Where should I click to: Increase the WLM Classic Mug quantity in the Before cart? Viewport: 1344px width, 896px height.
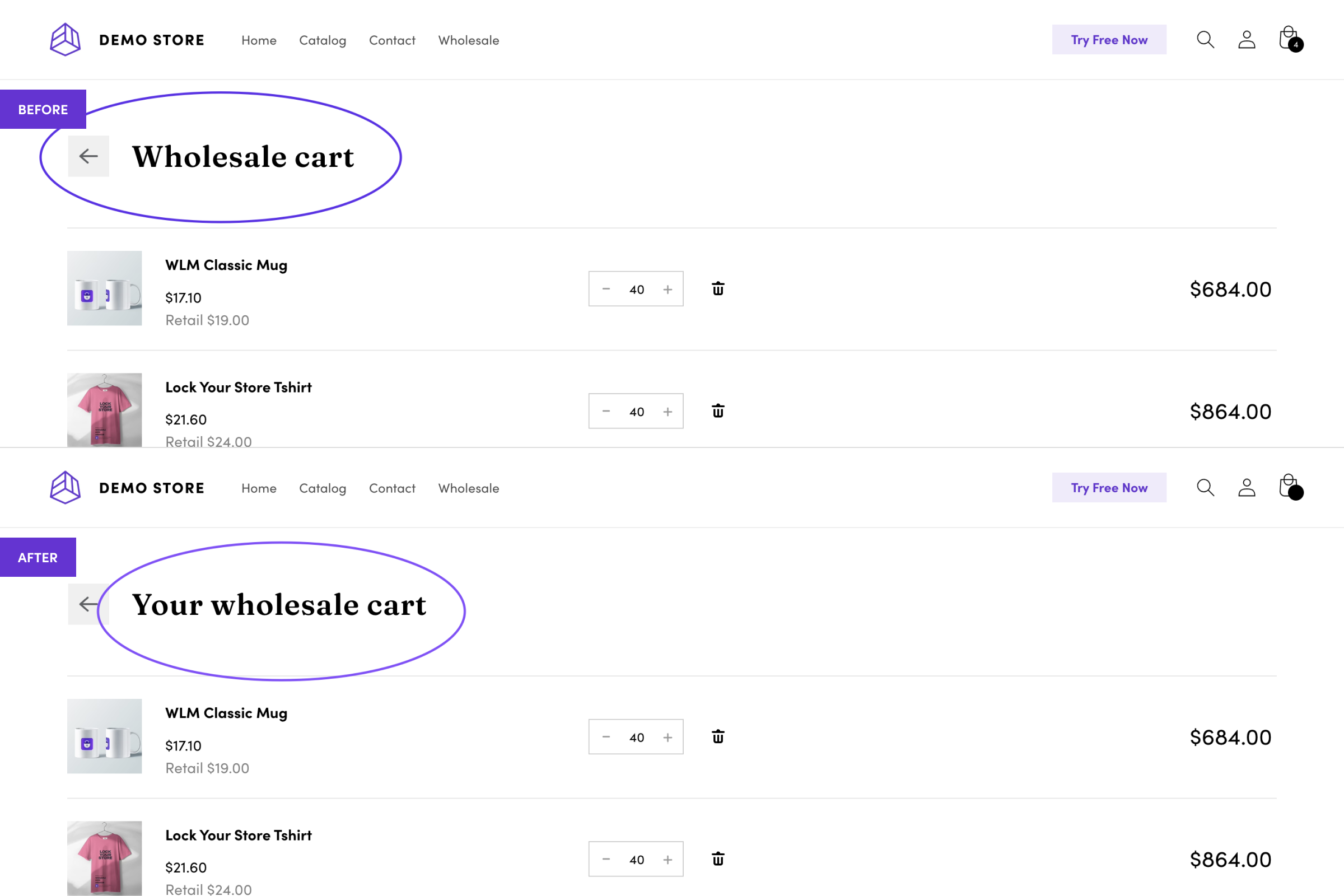point(668,289)
